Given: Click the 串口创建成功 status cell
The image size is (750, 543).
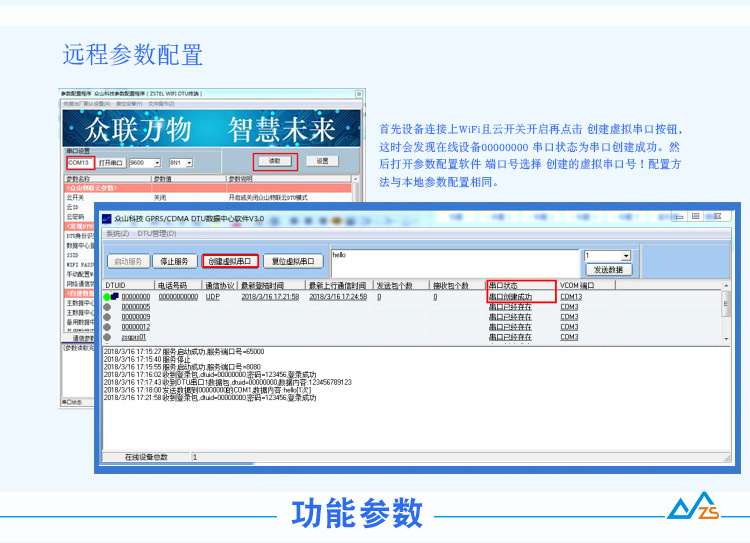Looking at the screenshot, I should [x=510, y=297].
